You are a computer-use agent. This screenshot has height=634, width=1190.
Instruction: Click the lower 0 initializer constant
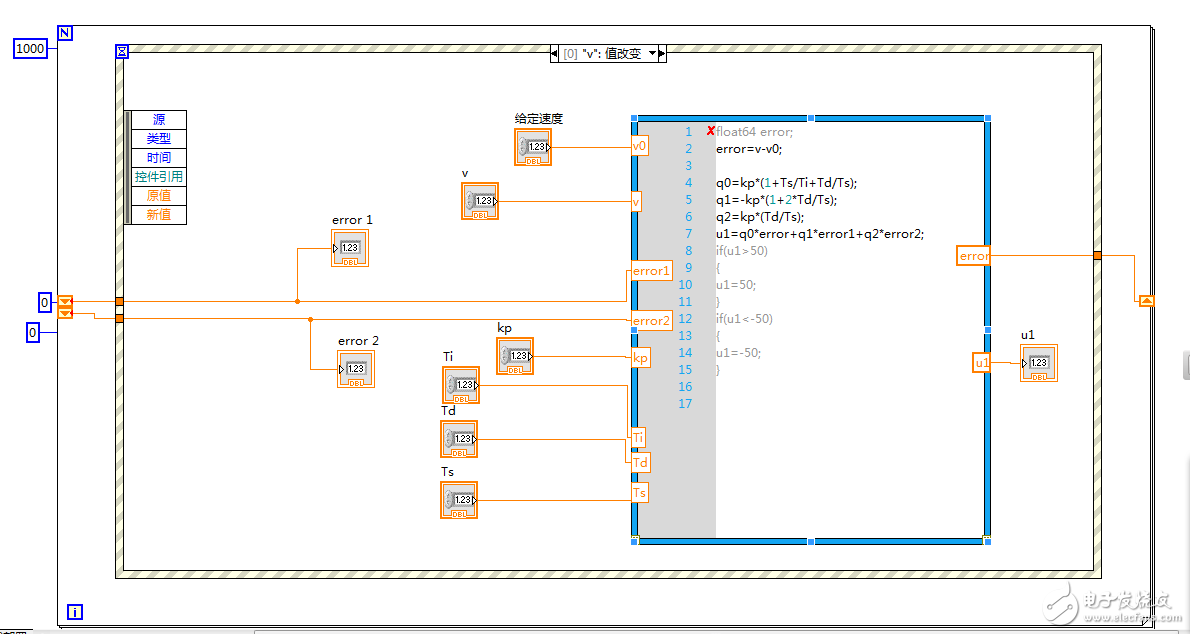point(33,333)
